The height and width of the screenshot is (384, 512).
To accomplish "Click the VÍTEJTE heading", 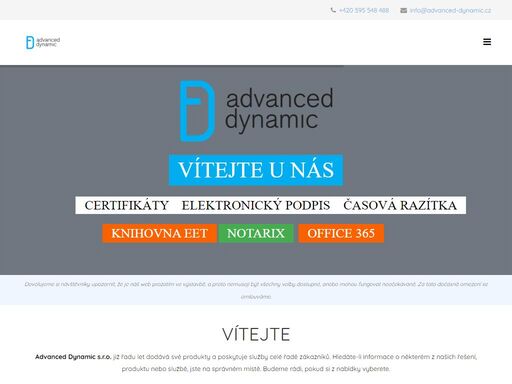I will tap(256, 334).
